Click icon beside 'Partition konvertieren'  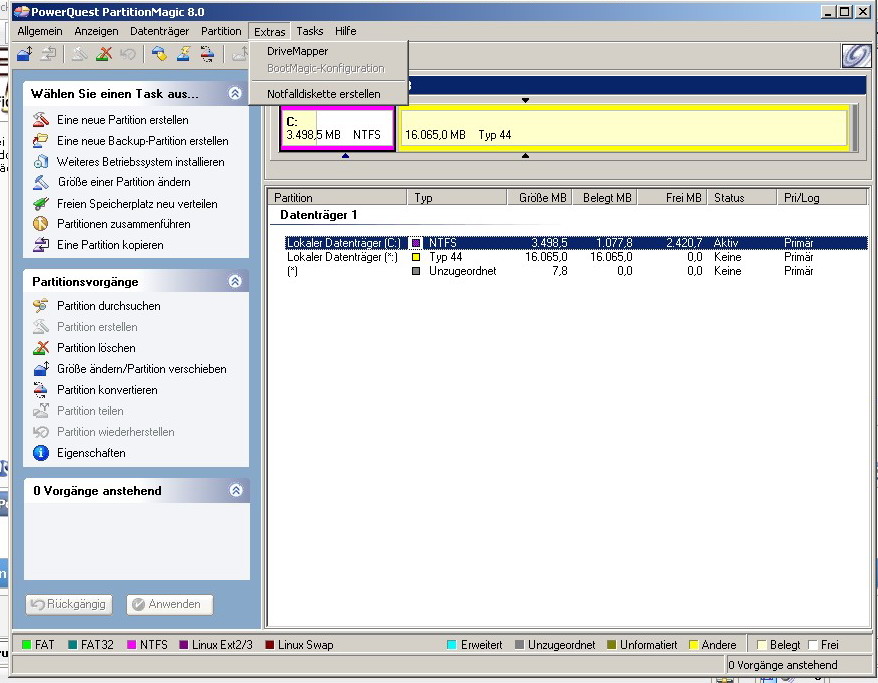41,390
